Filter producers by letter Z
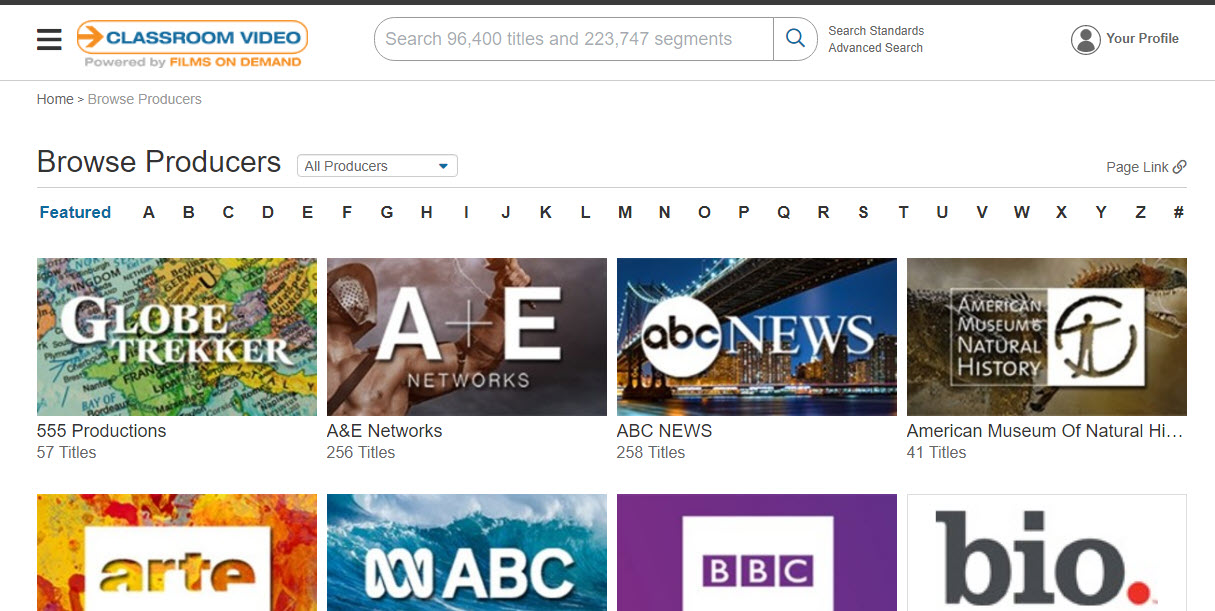 (1140, 212)
